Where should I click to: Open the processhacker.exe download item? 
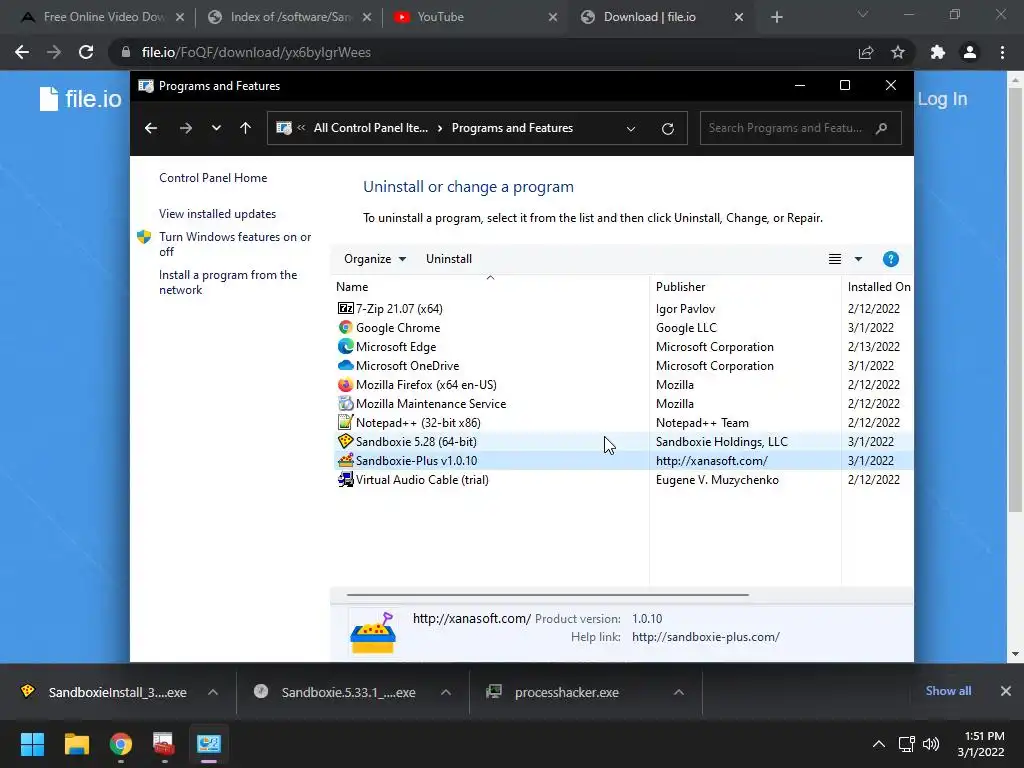pos(567,692)
